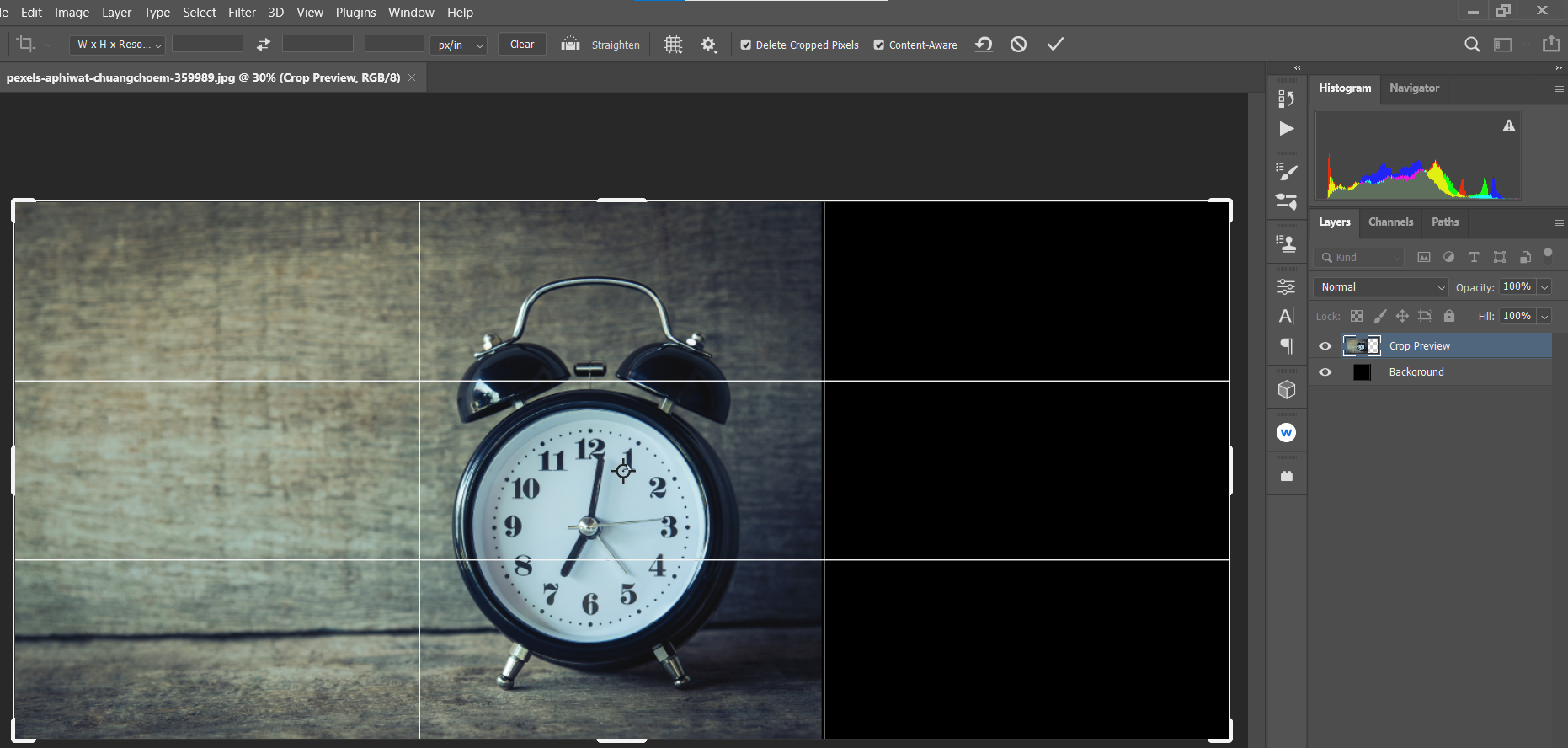Image resolution: width=1568 pixels, height=748 pixels.
Task: Open the crop ratio preset dropdown
Action: click(118, 45)
